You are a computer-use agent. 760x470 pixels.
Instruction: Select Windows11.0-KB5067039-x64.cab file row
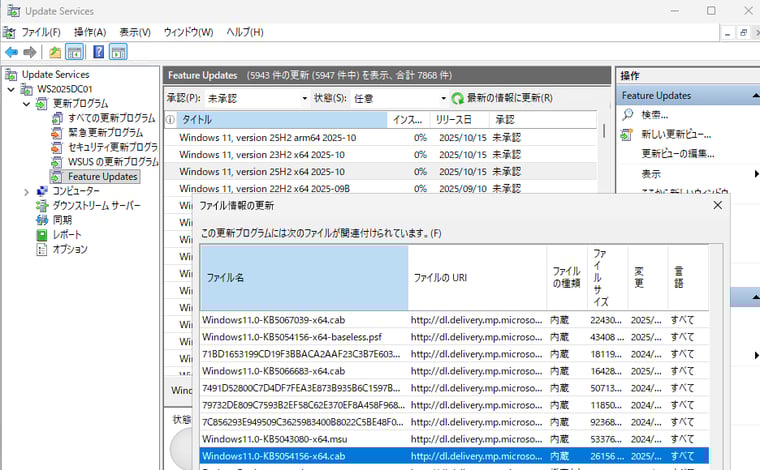click(x=454, y=320)
